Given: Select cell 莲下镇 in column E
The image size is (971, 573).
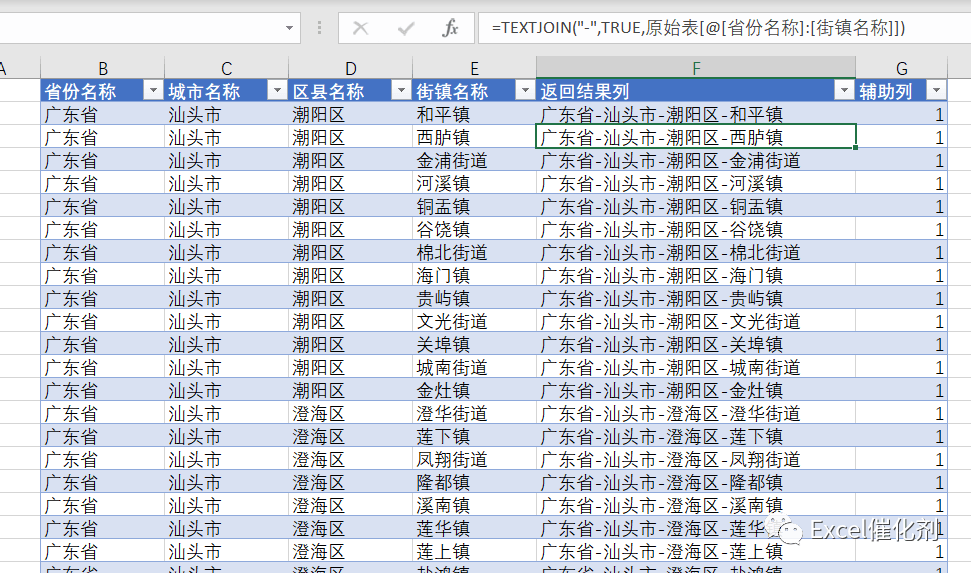Looking at the screenshot, I should [x=474, y=436].
